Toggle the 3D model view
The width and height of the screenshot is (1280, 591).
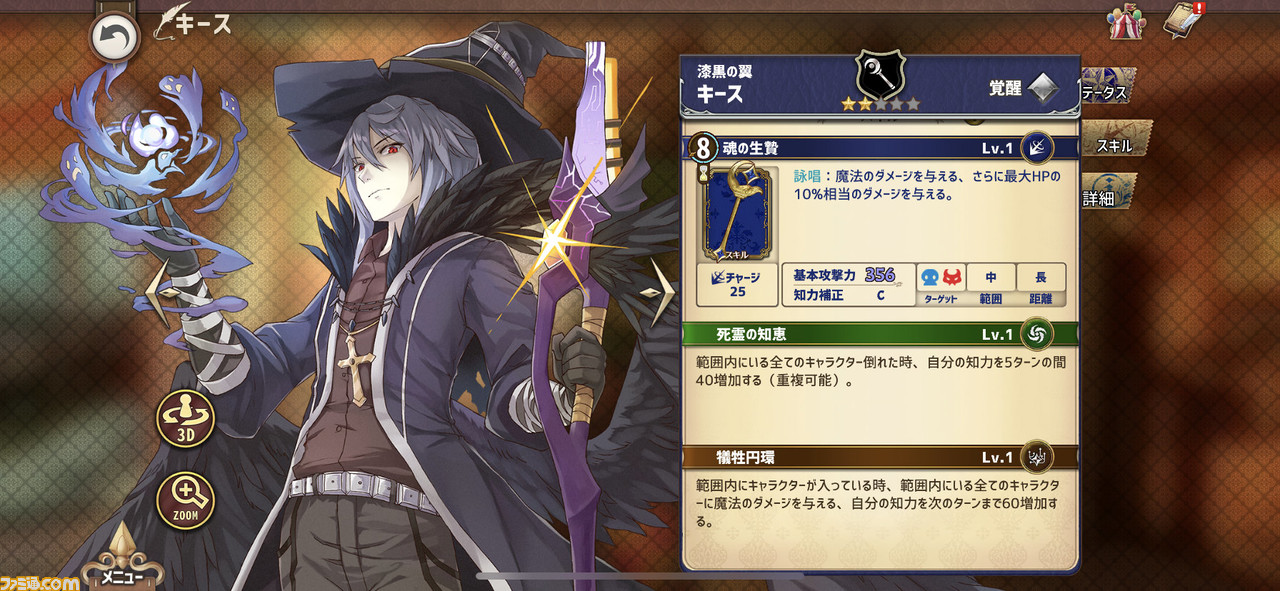(x=185, y=418)
